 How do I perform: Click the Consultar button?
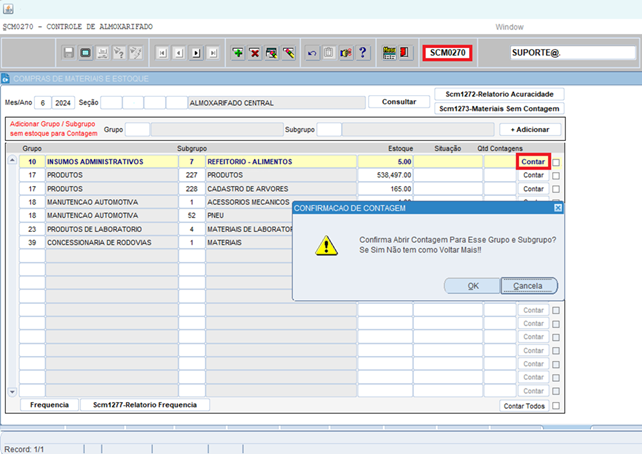399,102
